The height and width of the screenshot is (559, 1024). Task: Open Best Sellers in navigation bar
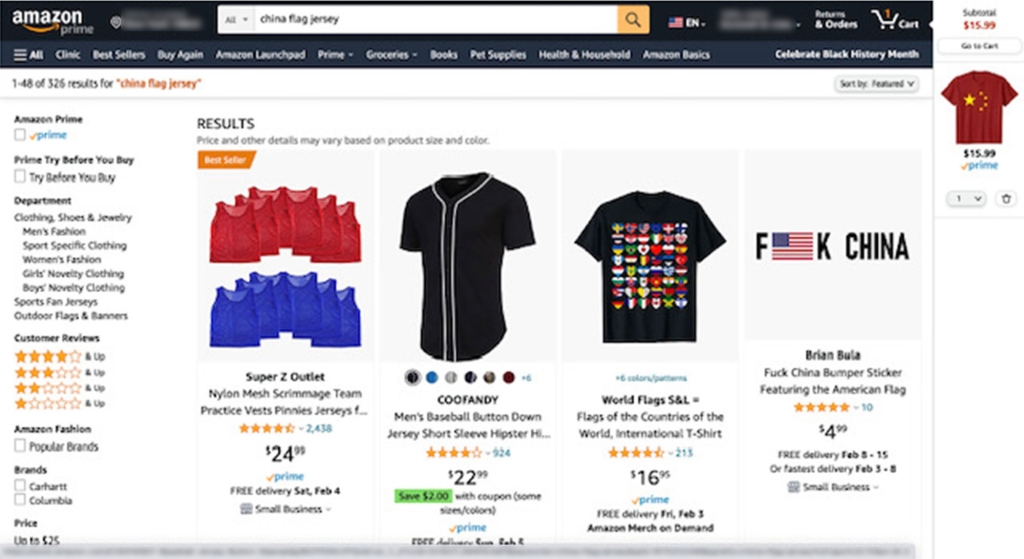[x=119, y=55]
